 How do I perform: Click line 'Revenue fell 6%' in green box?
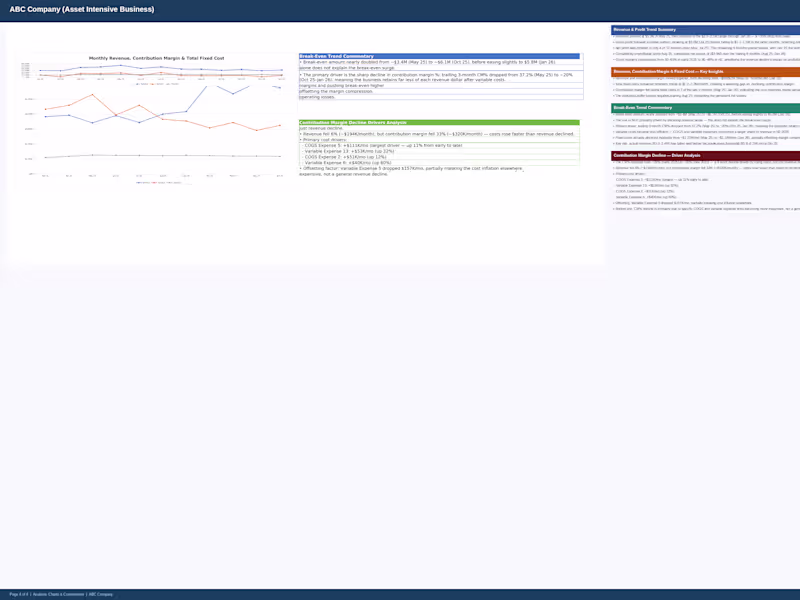(x=437, y=134)
